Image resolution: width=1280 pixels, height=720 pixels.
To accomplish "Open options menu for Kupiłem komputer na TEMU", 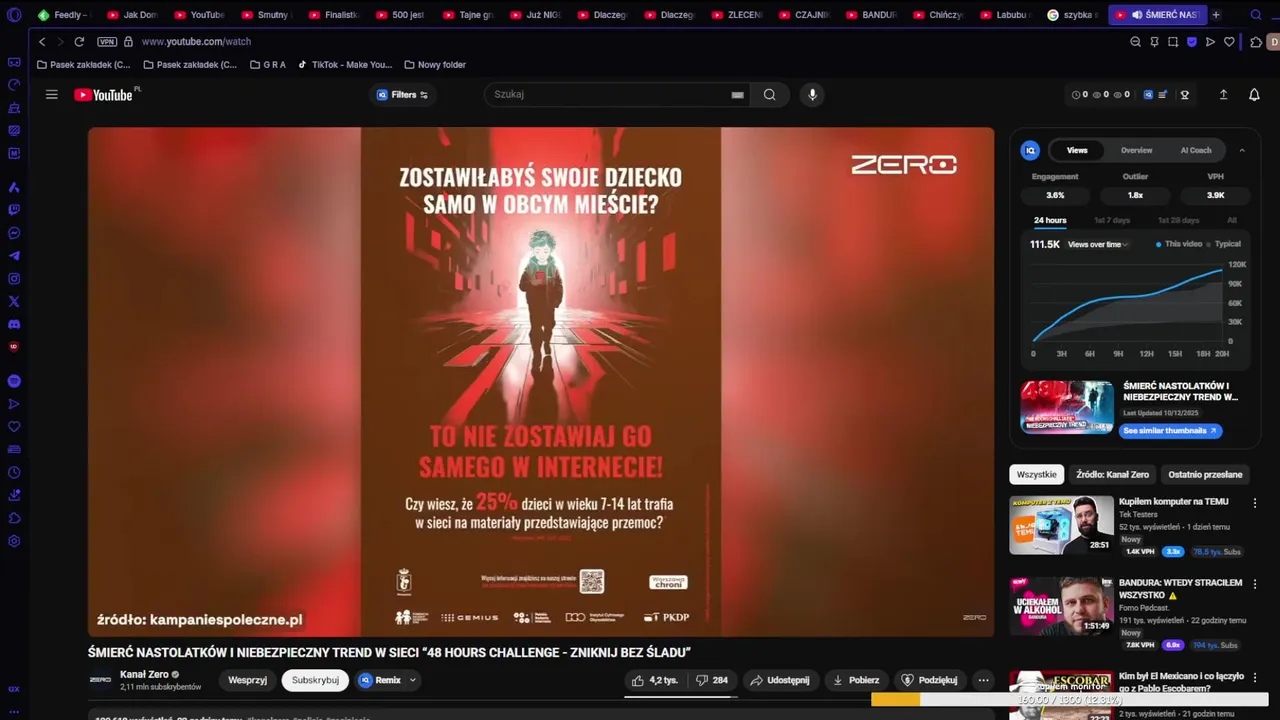I will tap(1255, 502).
